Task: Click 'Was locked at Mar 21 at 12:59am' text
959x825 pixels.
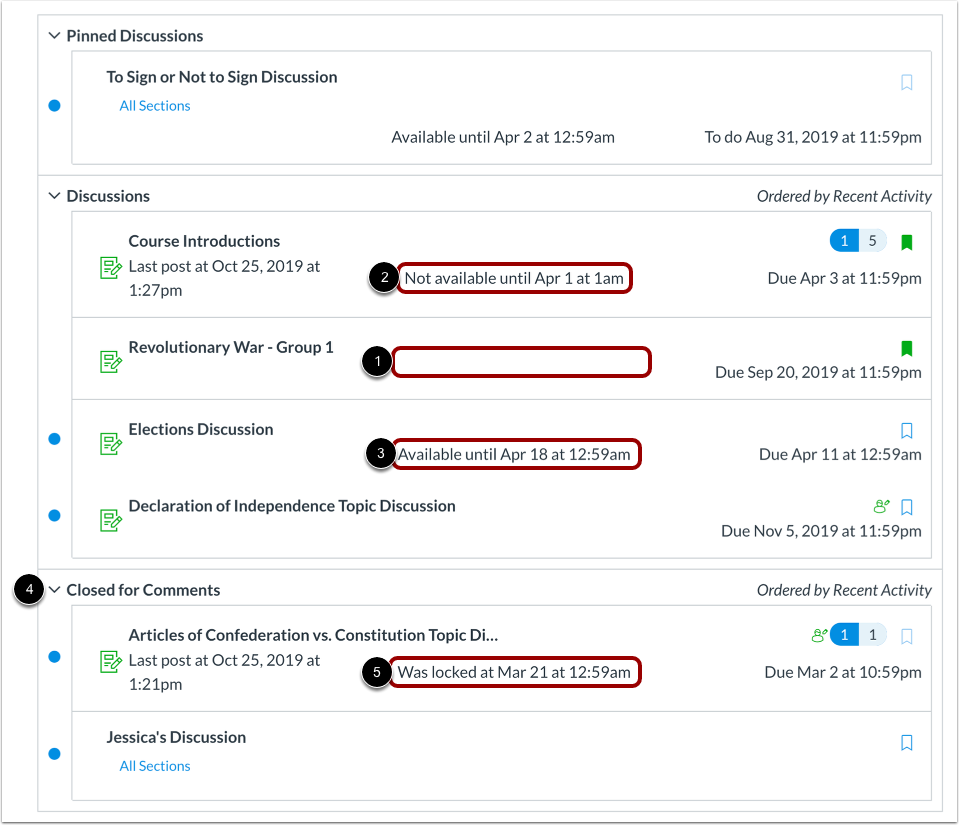Action: pos(514,673)
